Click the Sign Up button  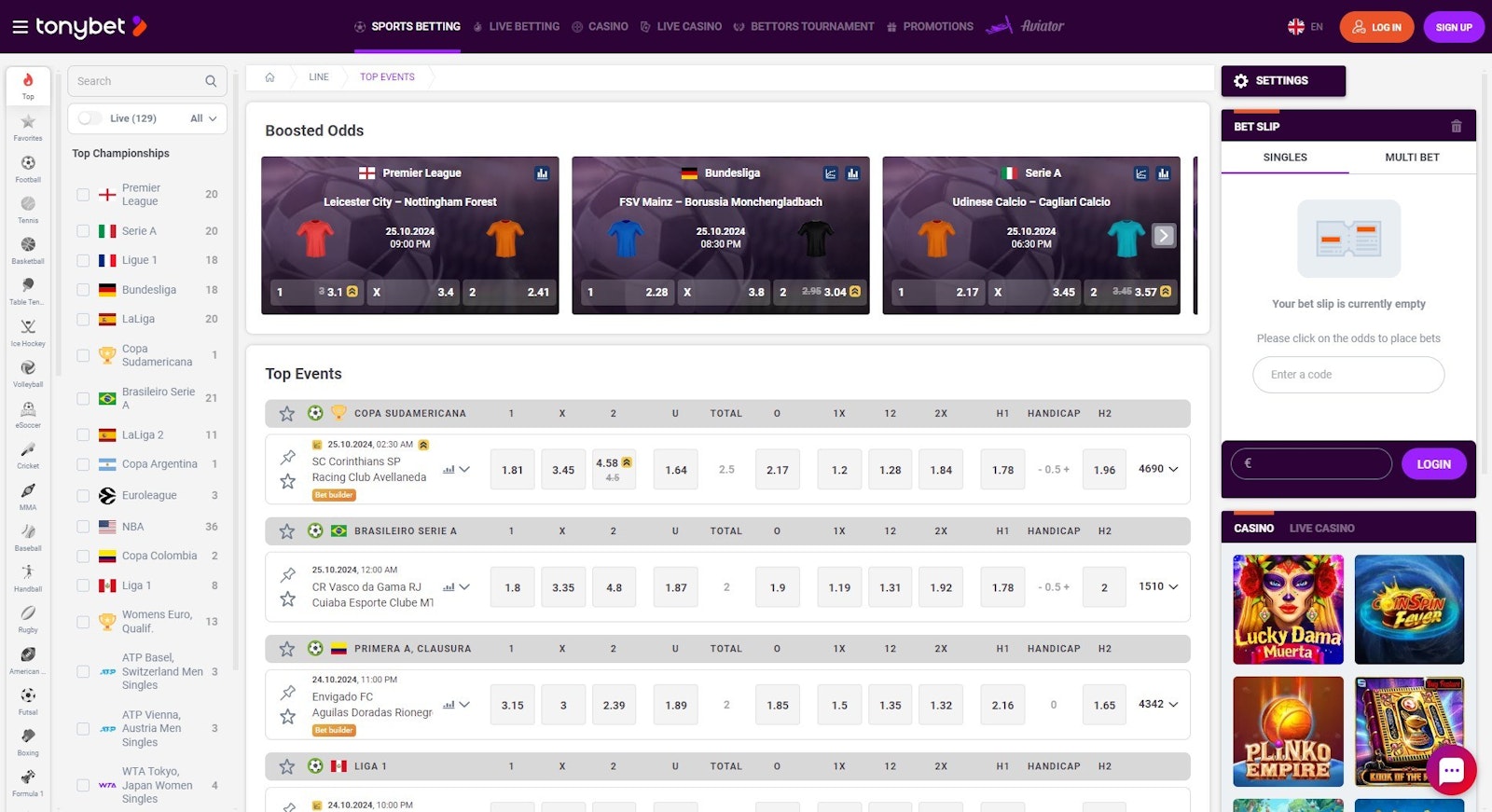coord(1453,27)
